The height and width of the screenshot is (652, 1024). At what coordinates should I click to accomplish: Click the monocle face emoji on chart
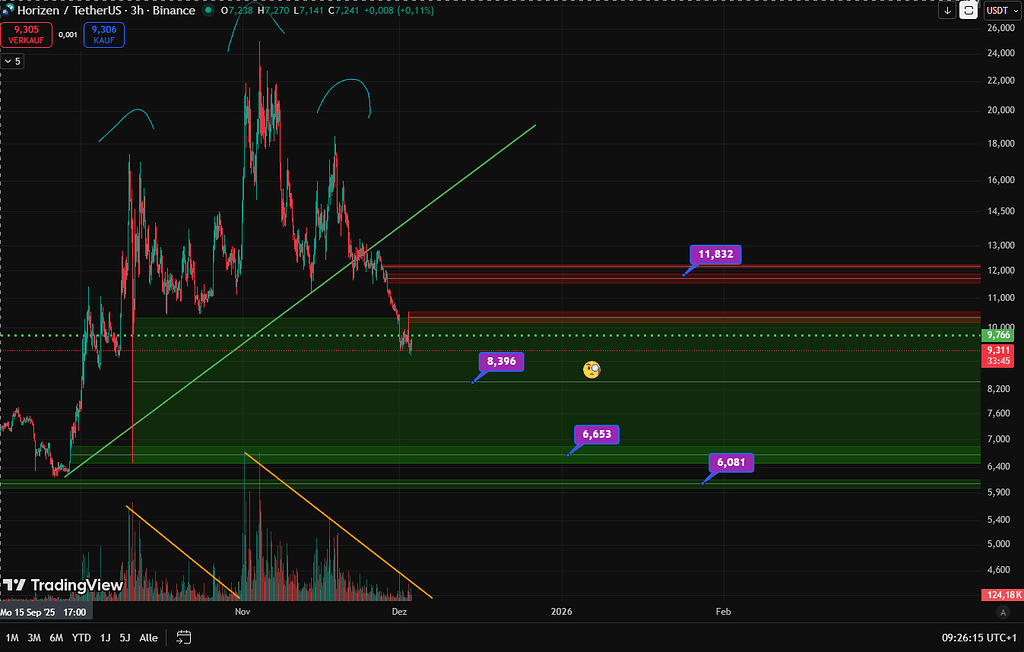pos(592,370)
